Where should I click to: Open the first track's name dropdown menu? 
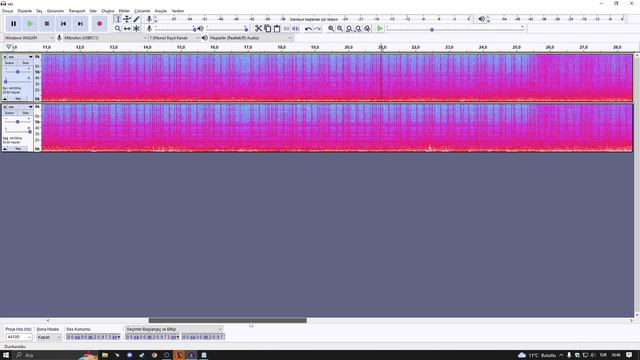[20, 57]
